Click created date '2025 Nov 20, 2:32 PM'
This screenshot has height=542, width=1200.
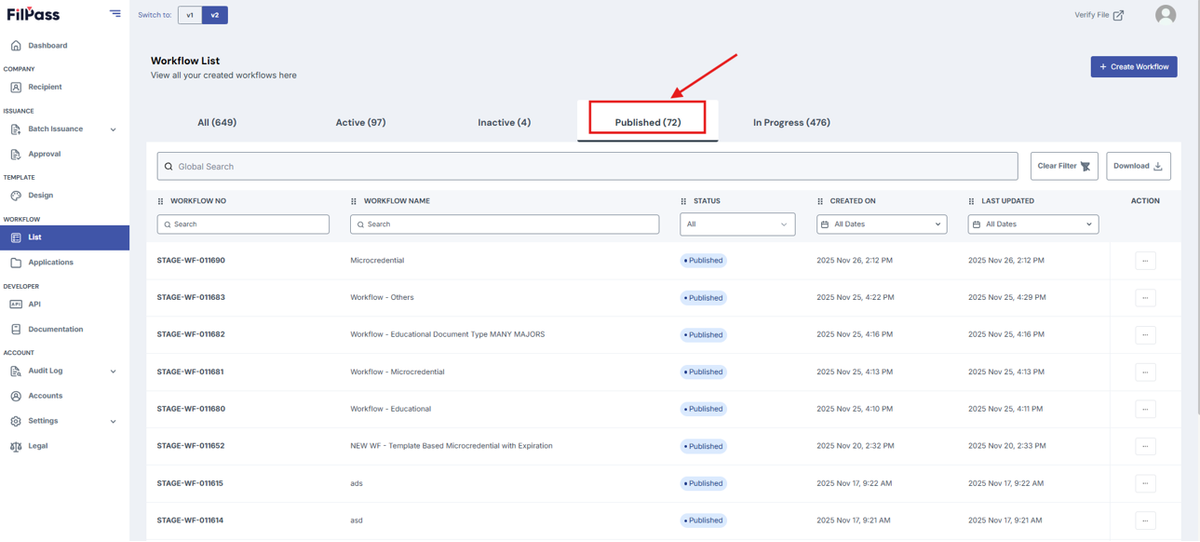coord(855,446)
